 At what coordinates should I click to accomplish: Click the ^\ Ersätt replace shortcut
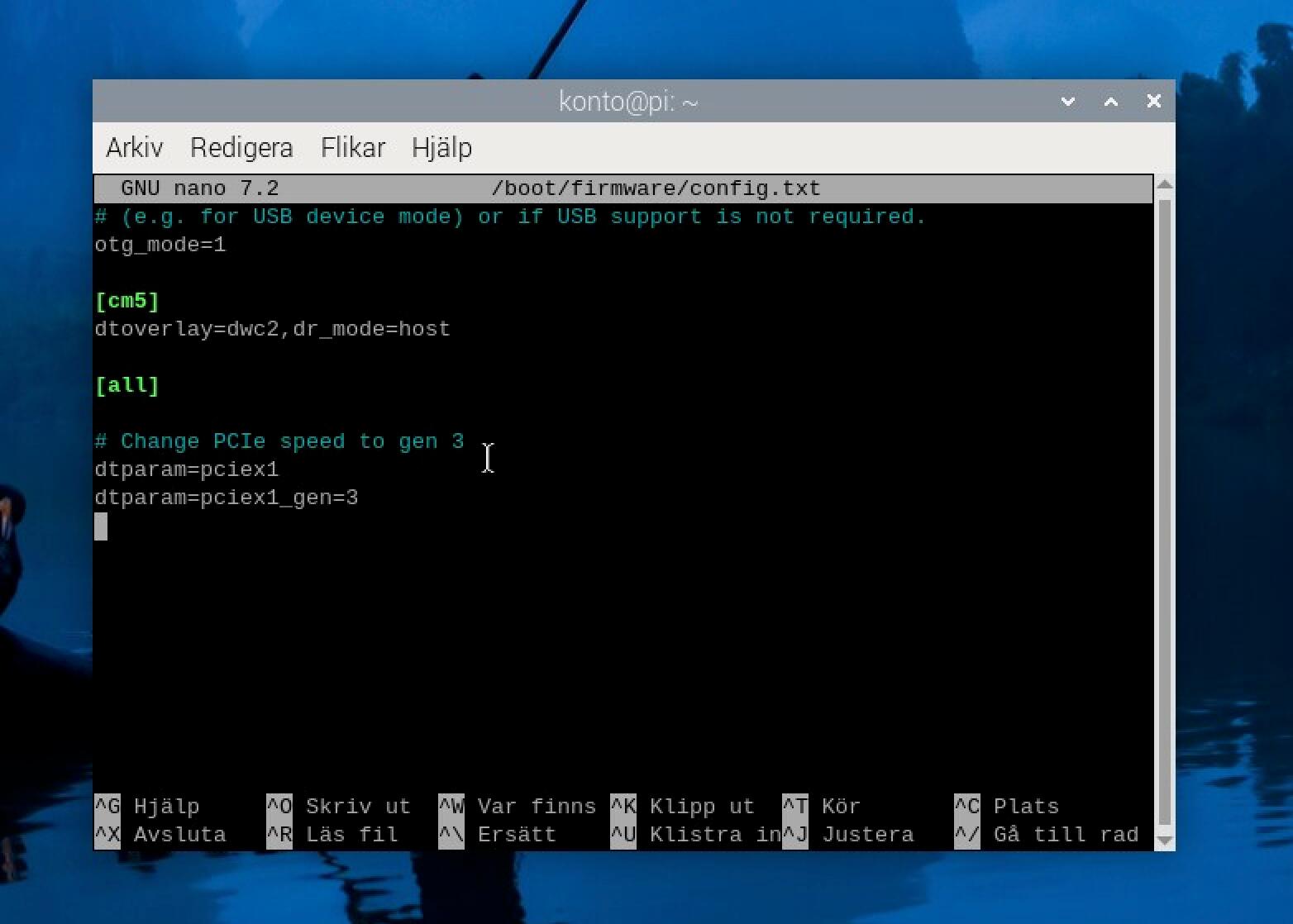point(497,834)
